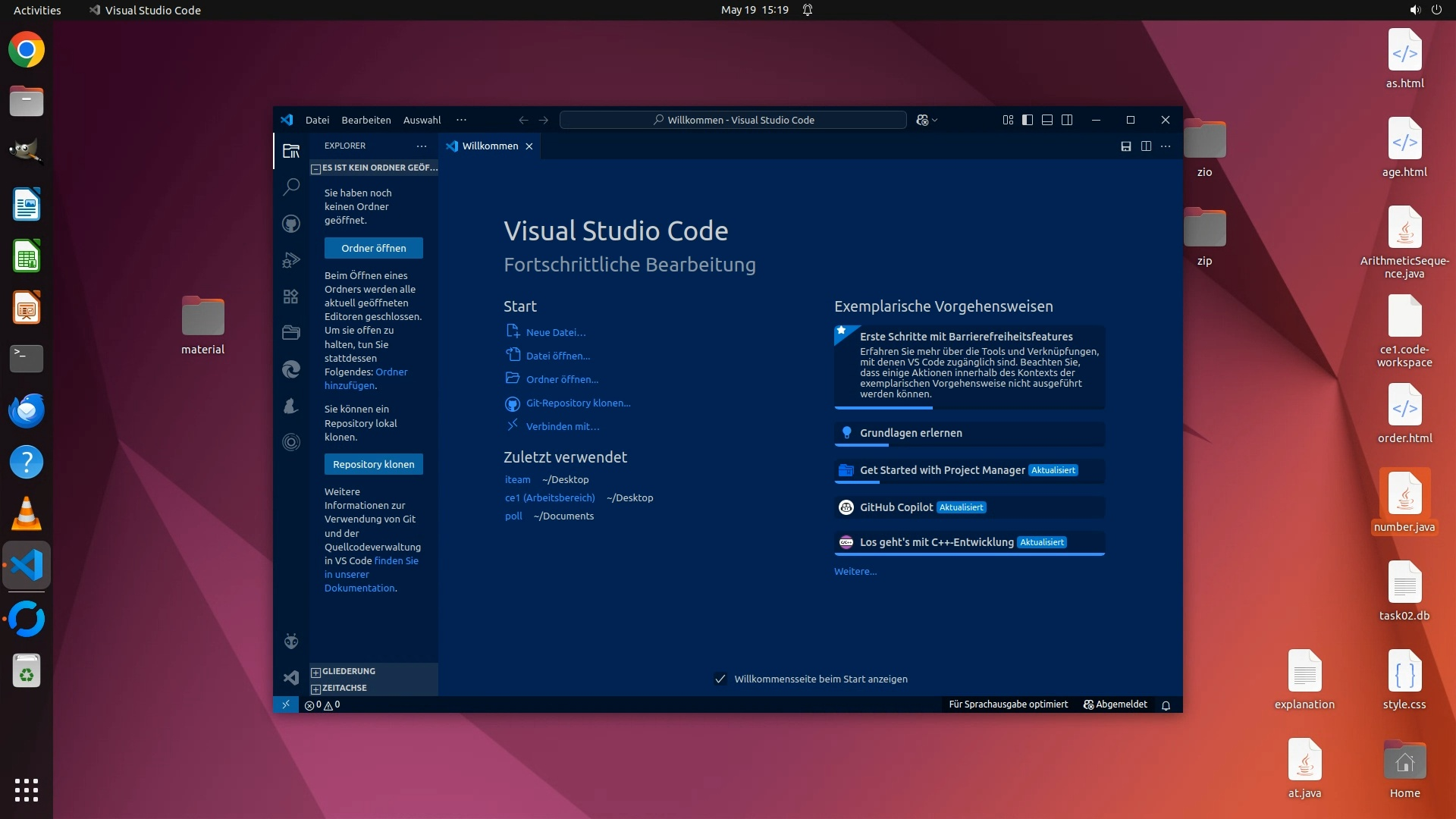Image resolution: width=1456 pixels, height=819 pixels.
Task: Click the command center search field
Action: 733,120
